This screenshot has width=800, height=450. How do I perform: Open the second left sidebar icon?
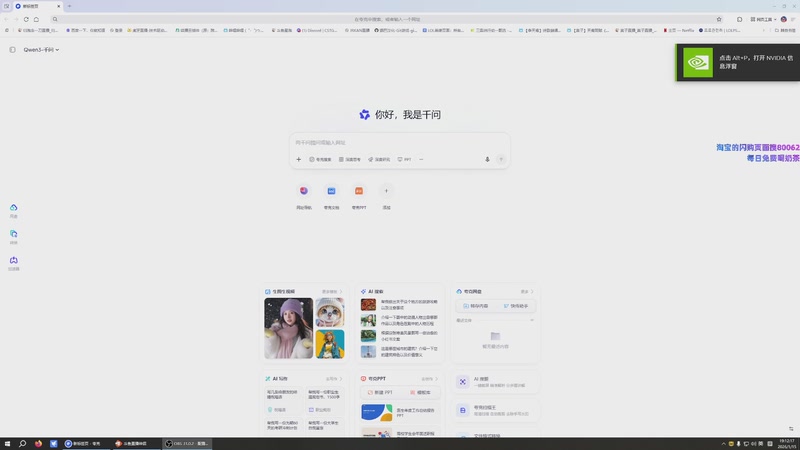click(14, 234)
